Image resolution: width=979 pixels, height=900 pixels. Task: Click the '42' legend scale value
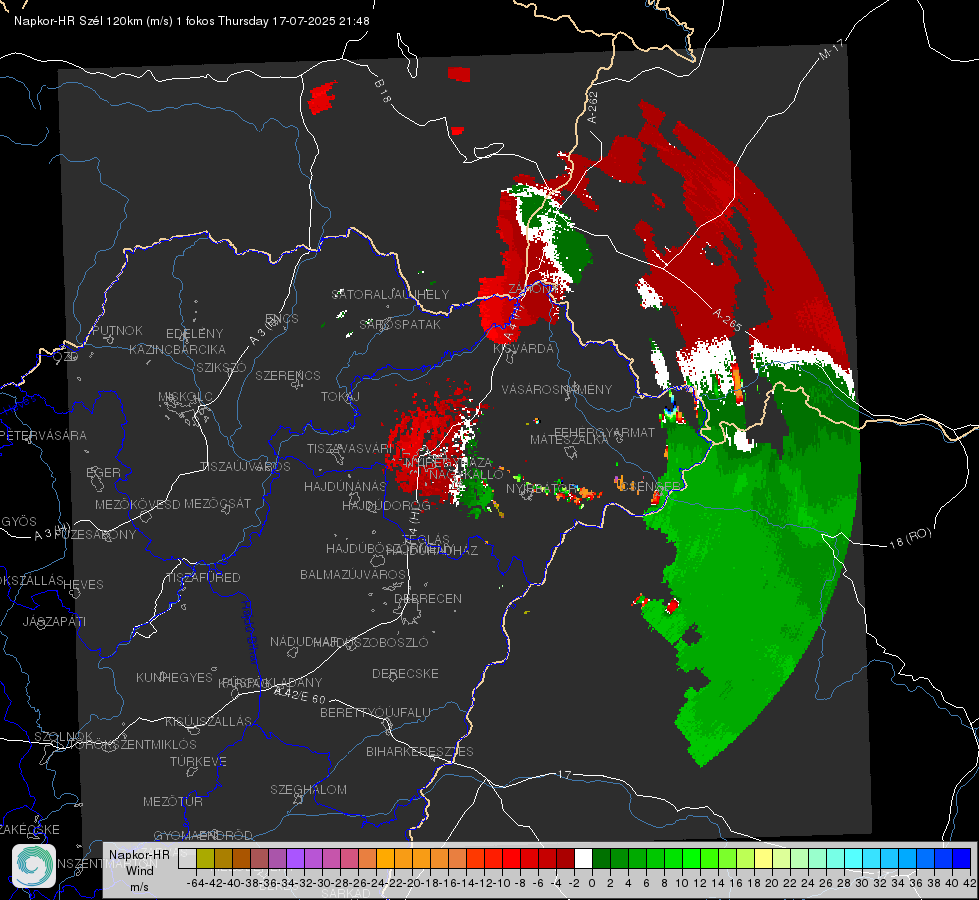click(x=969, y=883)
